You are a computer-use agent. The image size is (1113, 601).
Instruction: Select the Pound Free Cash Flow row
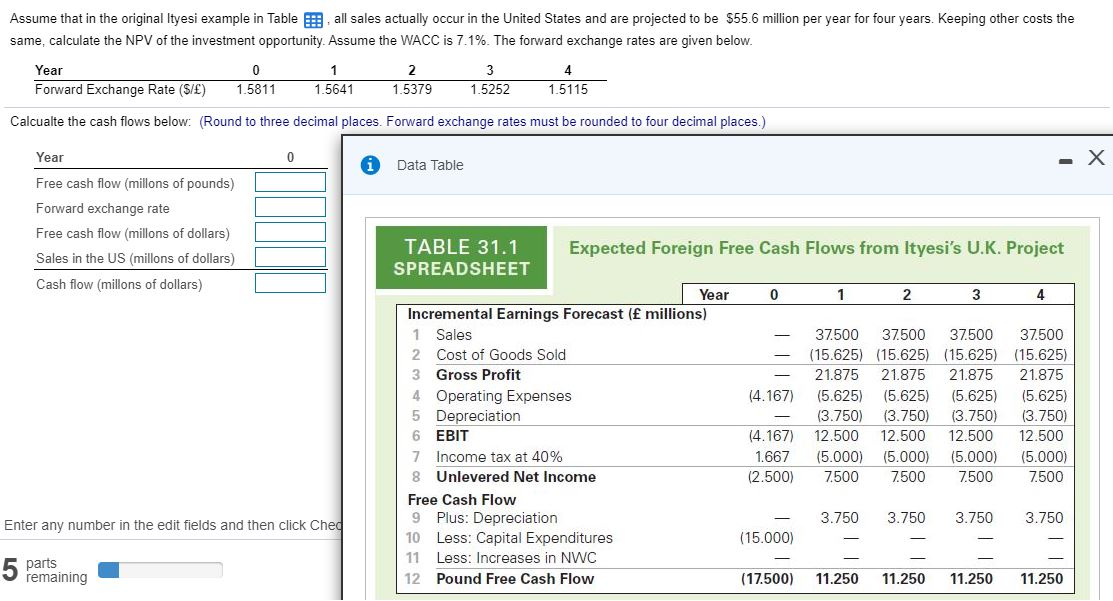tap(515, 578)
